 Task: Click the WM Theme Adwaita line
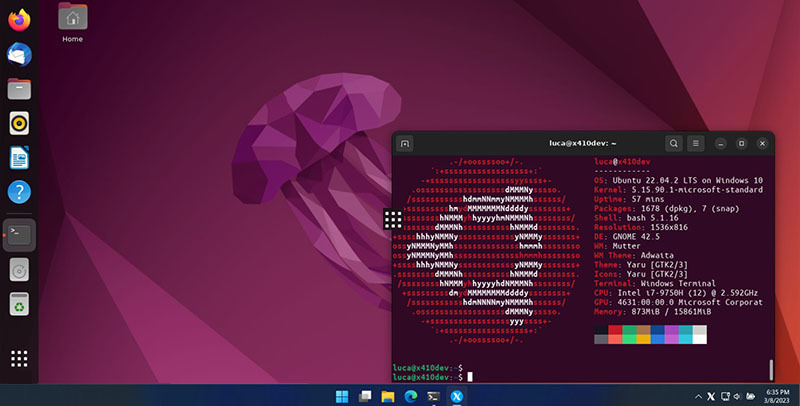tap(634, 255)
